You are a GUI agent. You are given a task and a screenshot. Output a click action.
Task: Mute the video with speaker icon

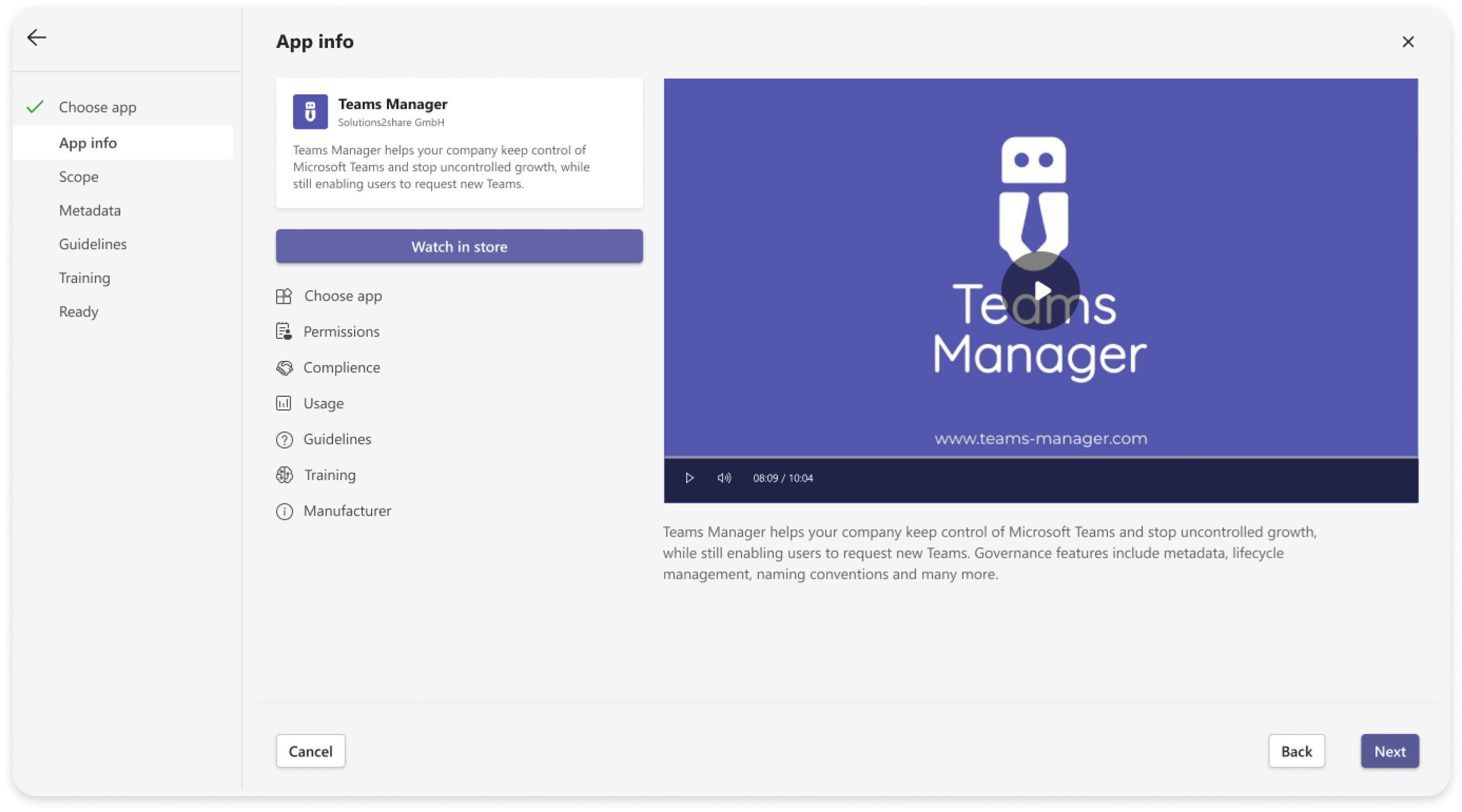point(724,479)
